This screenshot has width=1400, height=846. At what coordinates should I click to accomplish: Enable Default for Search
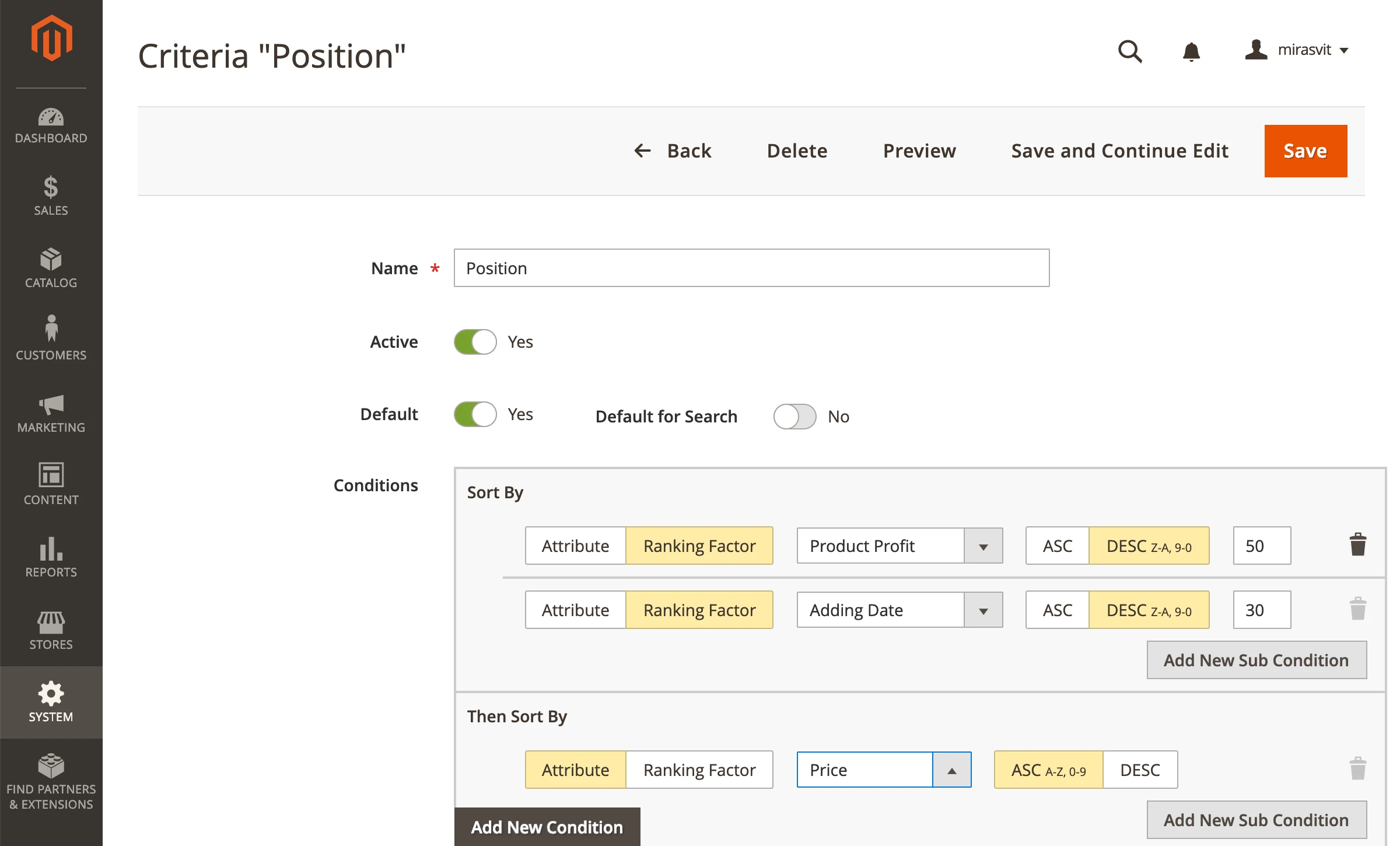coord(794,417)
